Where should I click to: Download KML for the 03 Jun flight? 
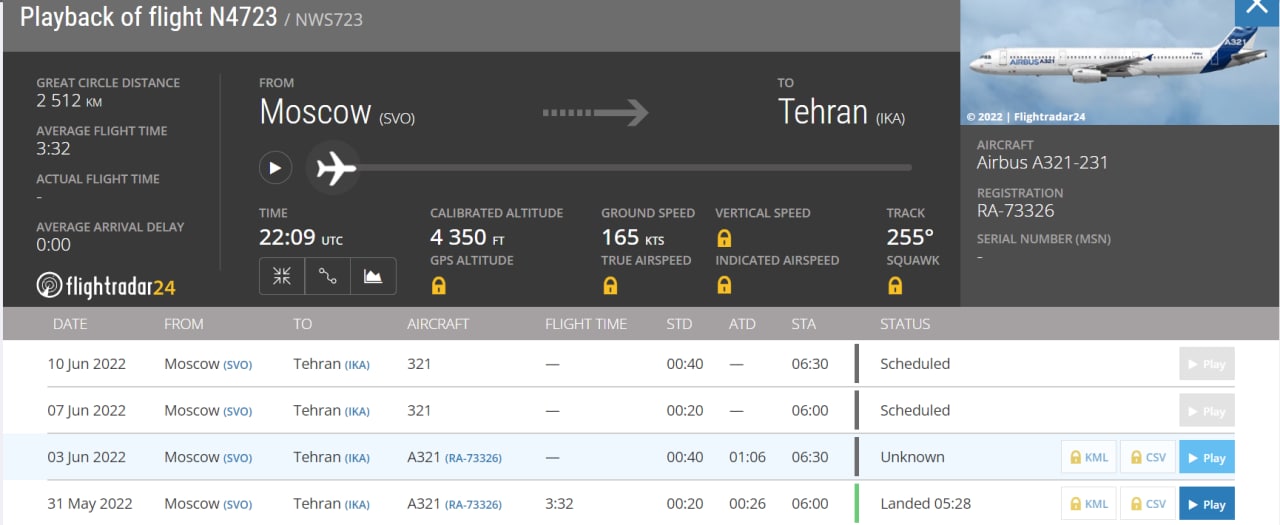pos(1088,457)
